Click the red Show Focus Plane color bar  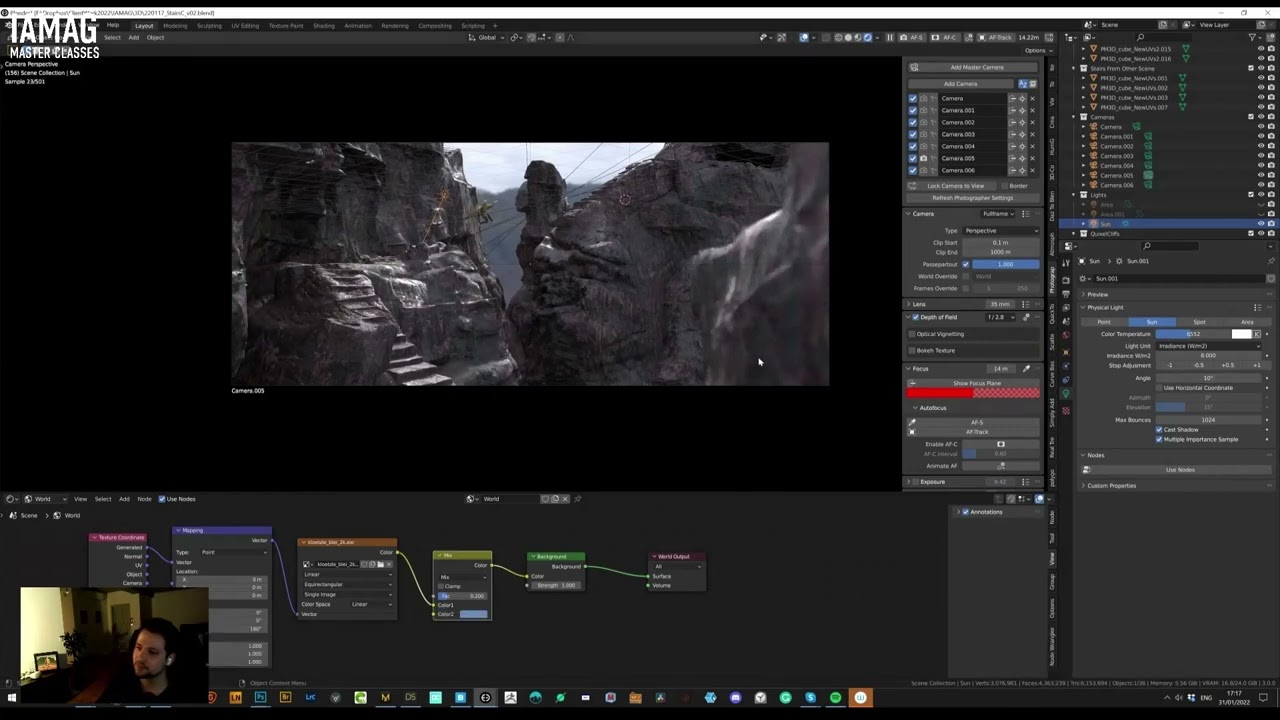pyautogui.click(x=973, y=393)
